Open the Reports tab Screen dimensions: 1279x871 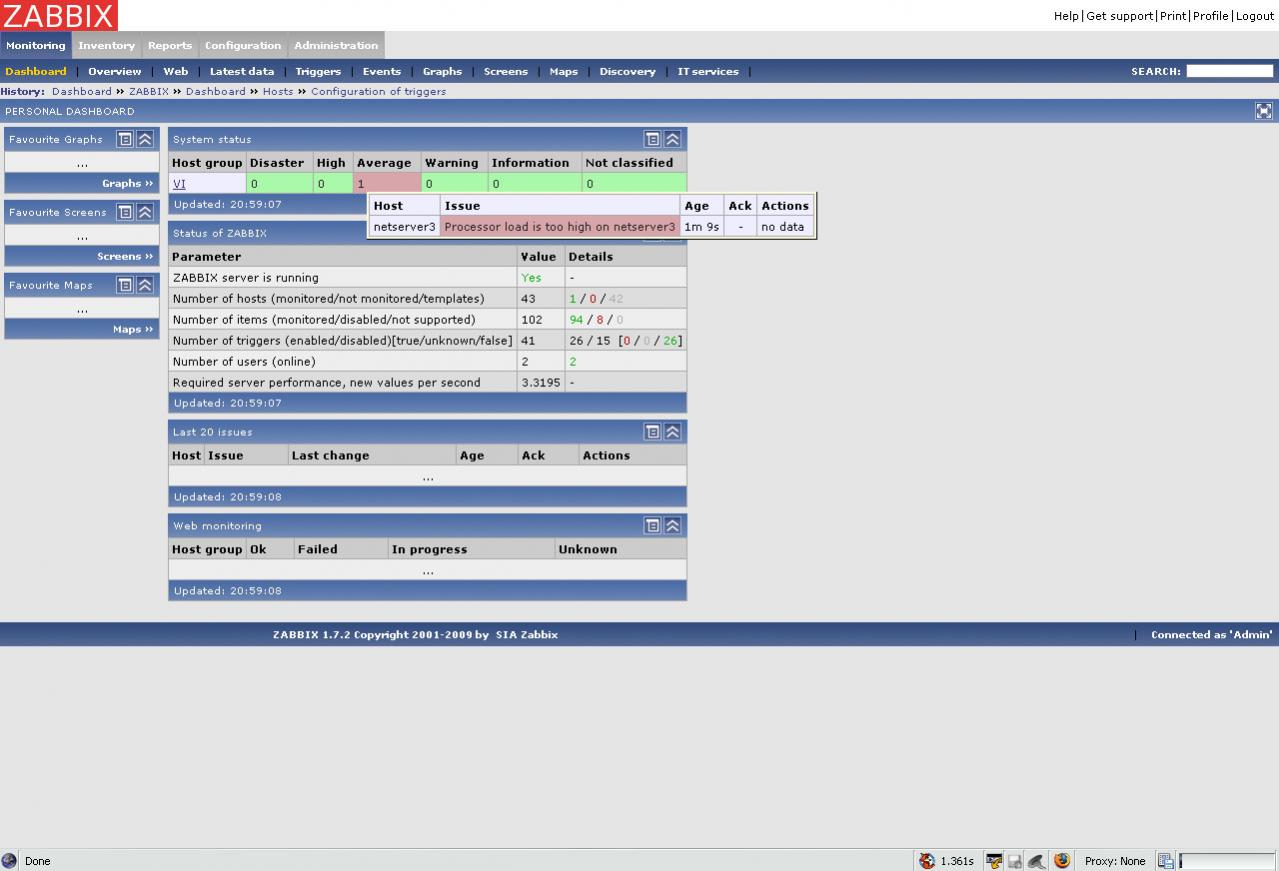coord(170,45)
